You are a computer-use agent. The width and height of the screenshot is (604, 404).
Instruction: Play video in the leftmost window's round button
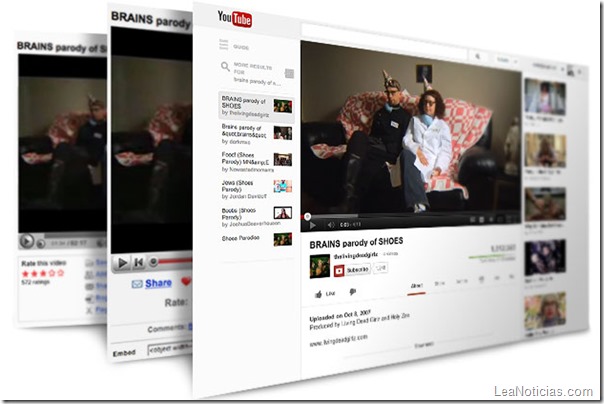[27, 241]
